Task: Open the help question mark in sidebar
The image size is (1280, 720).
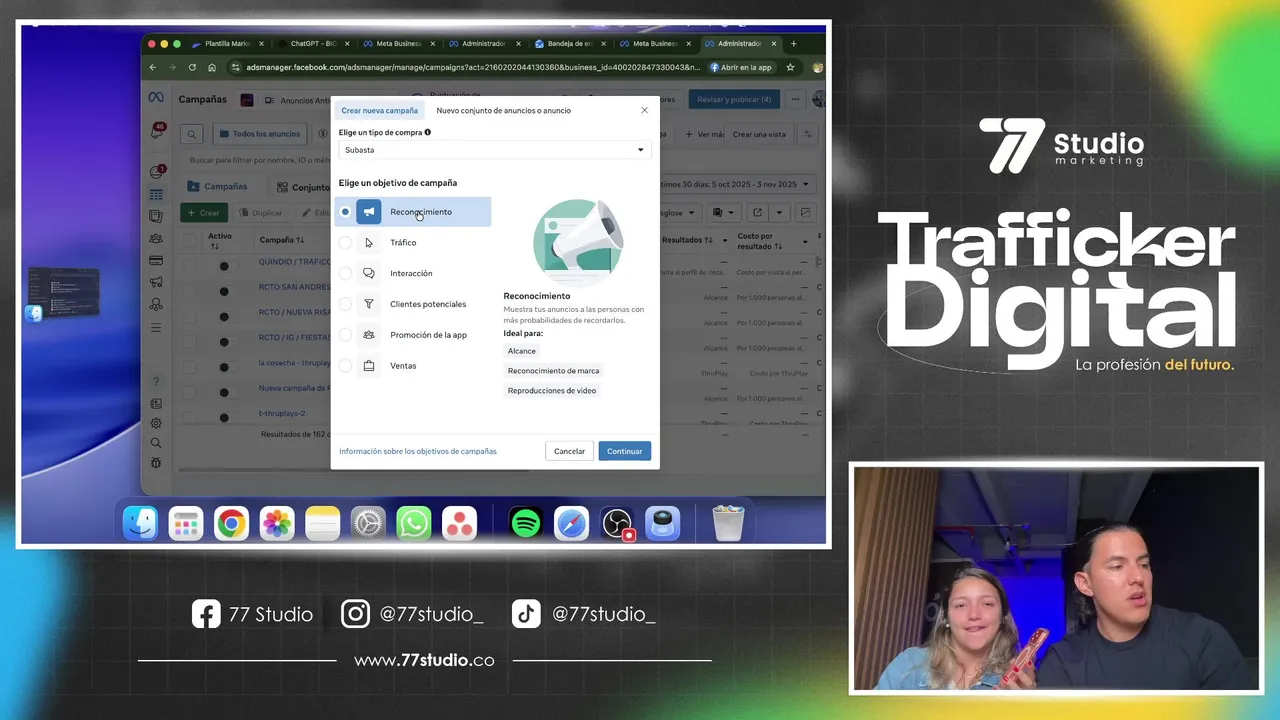Action: tap(156, 382)
